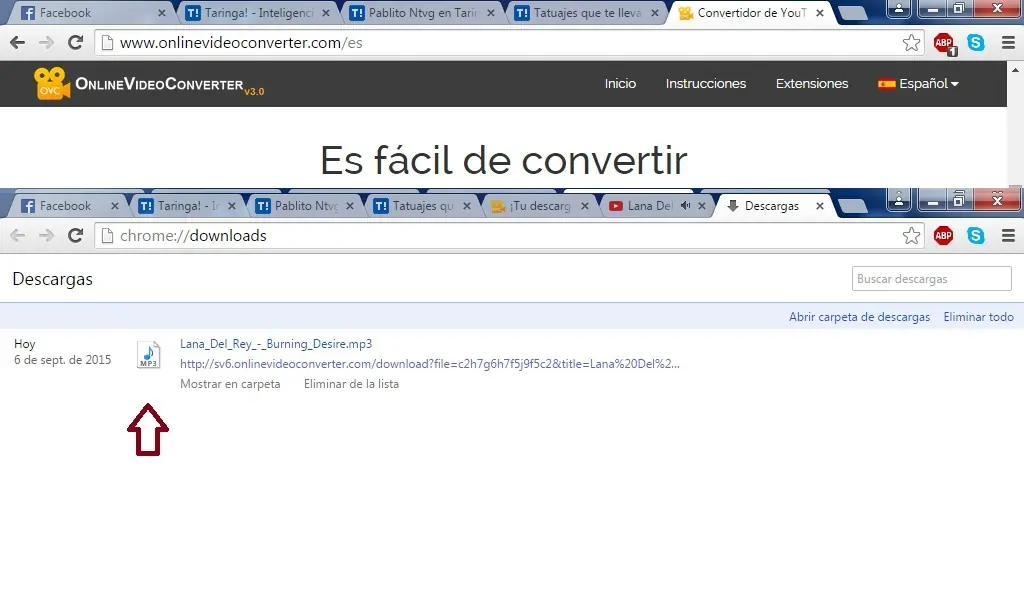Viewport: 1024px width, 600px height.
Task: Click the Buscar descargas search field
Action: click(931, 279)
